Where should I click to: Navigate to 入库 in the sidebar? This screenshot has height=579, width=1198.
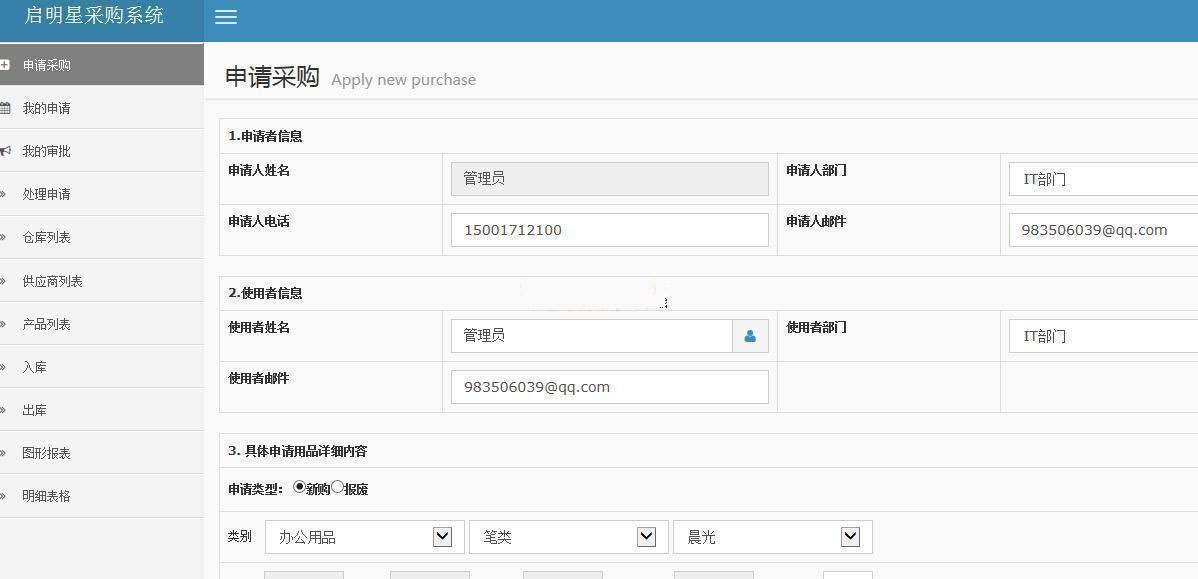(34, 367)
